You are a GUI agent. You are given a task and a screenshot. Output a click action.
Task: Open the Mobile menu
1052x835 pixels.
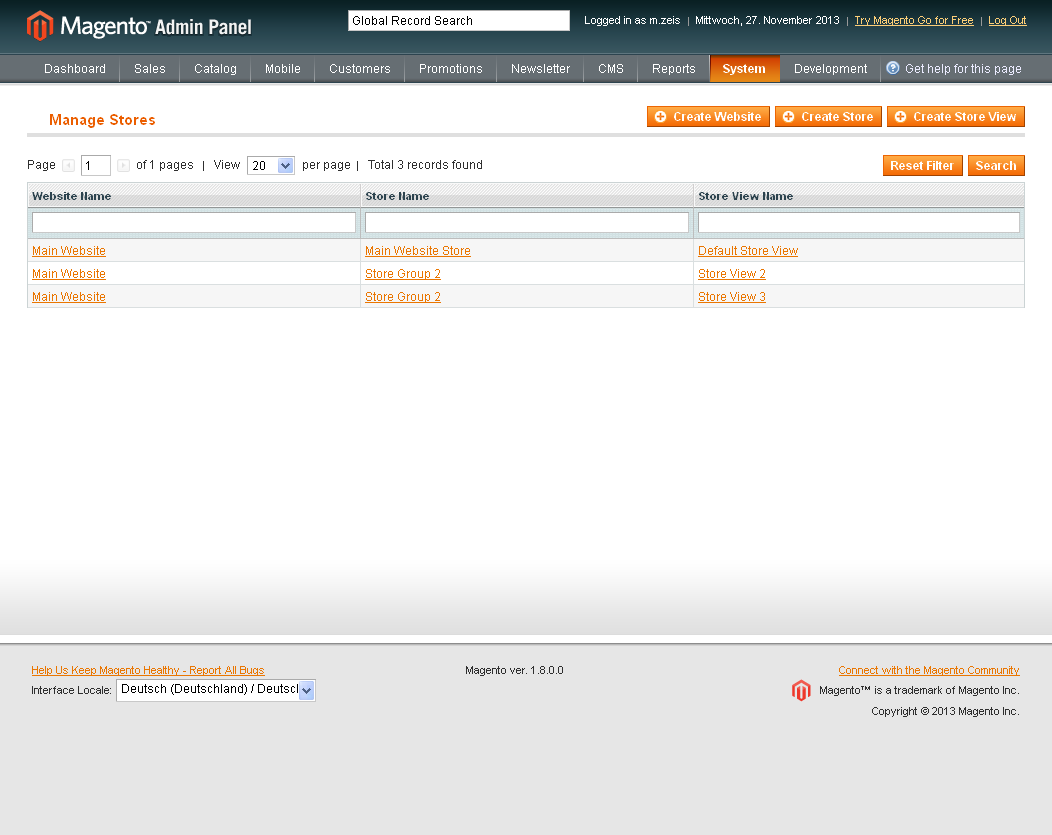282,68
